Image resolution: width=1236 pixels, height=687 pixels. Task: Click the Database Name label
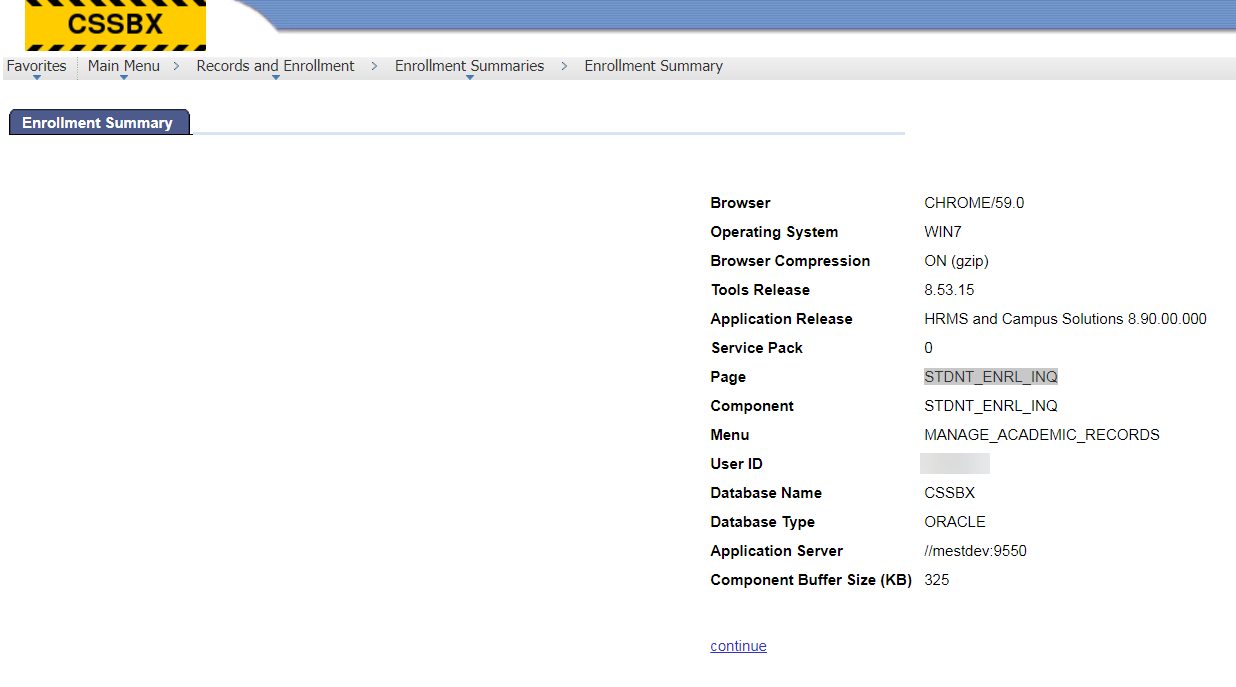pyautogui.click(x=766, y=493)
